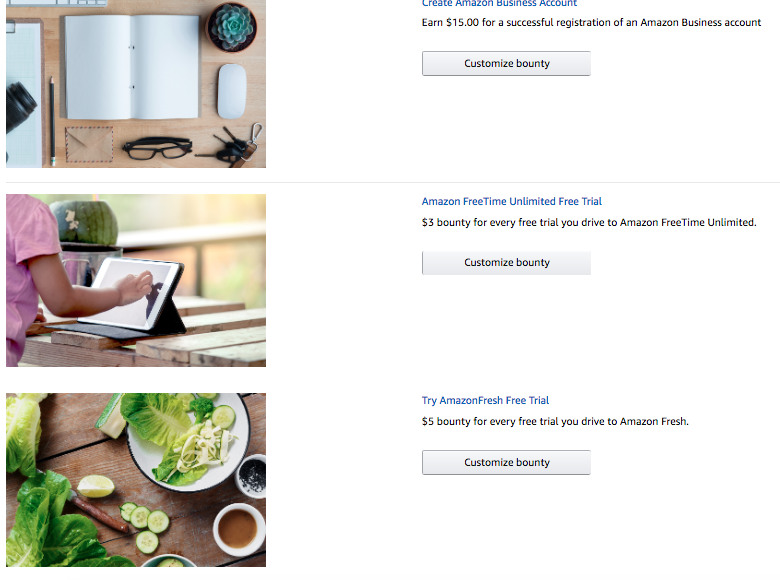Click the salad and lettuce promo image
This screenshot has width=780, height=580.
click(x=136, y=480)
